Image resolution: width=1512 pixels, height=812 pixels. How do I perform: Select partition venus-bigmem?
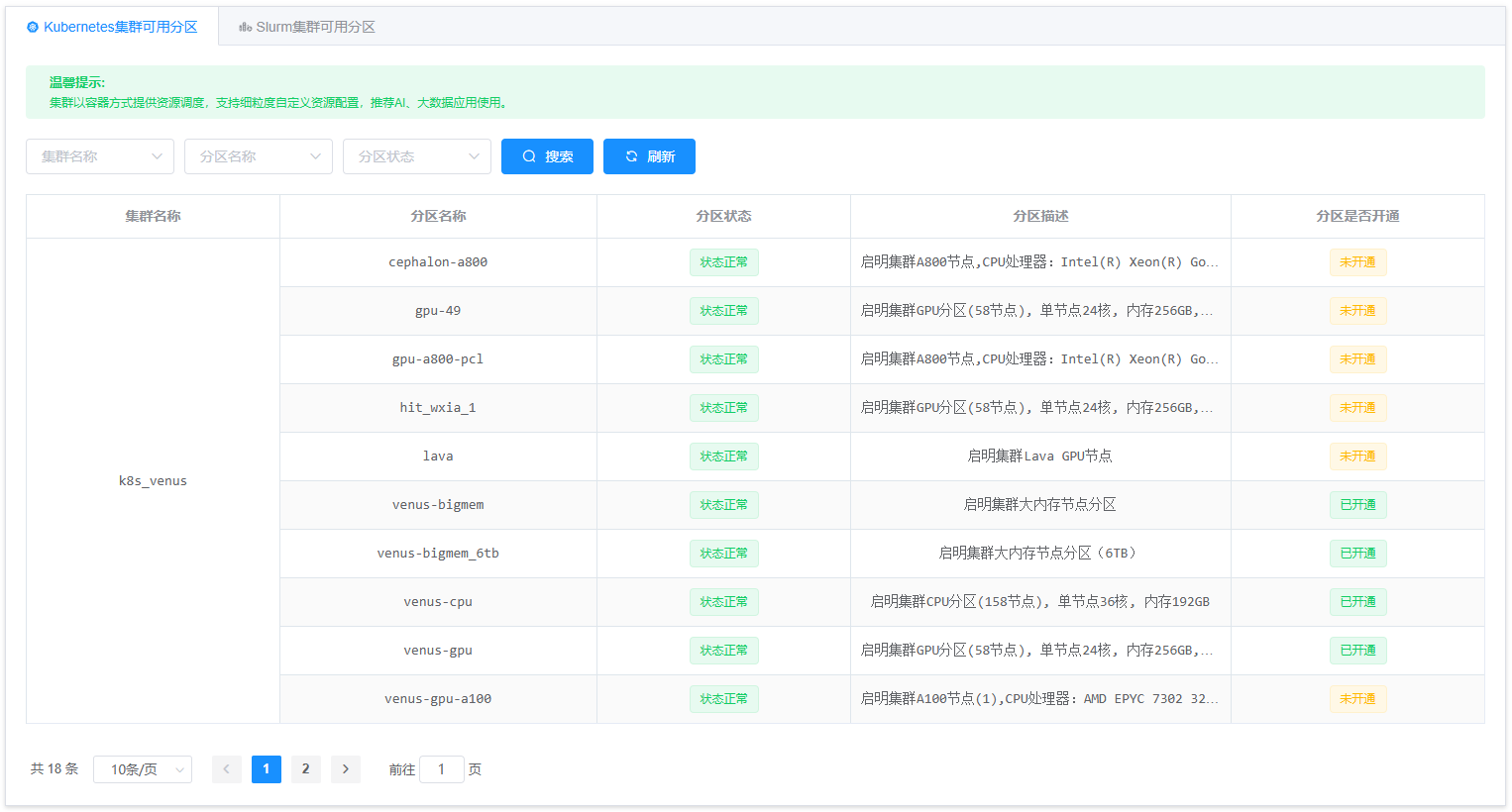pos(438,505)
